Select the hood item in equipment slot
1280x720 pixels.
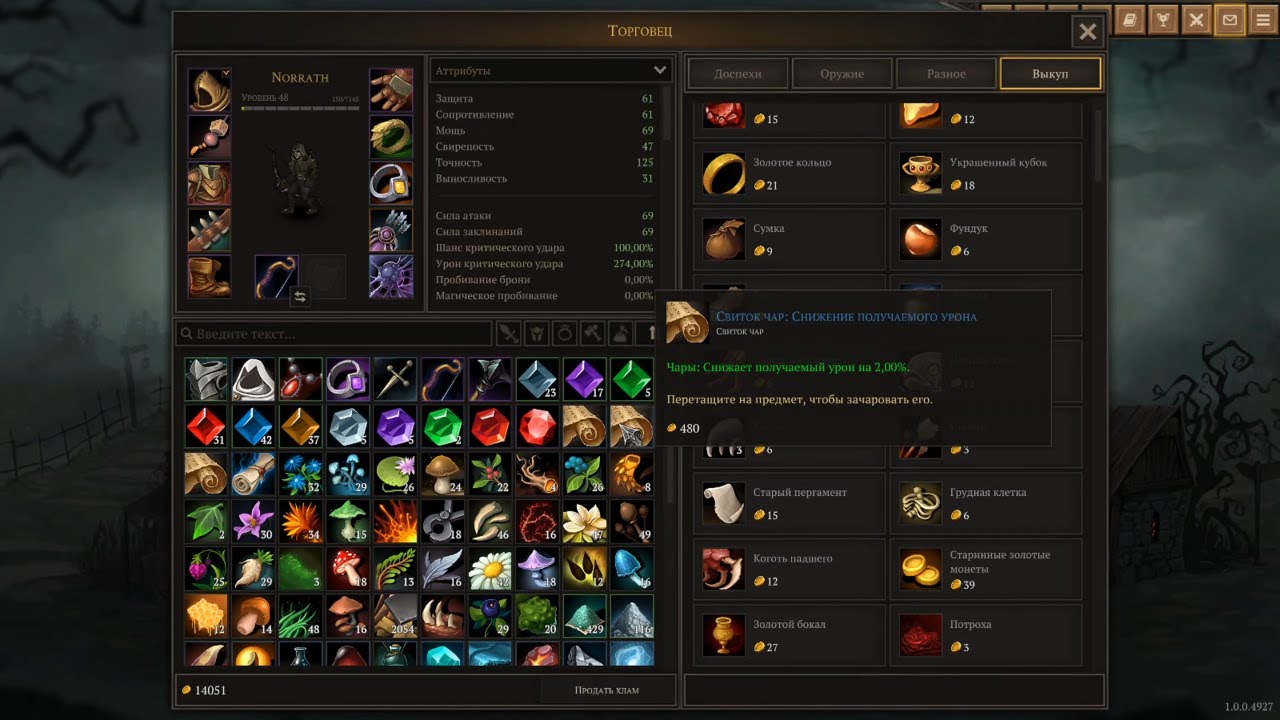(209, 90)
